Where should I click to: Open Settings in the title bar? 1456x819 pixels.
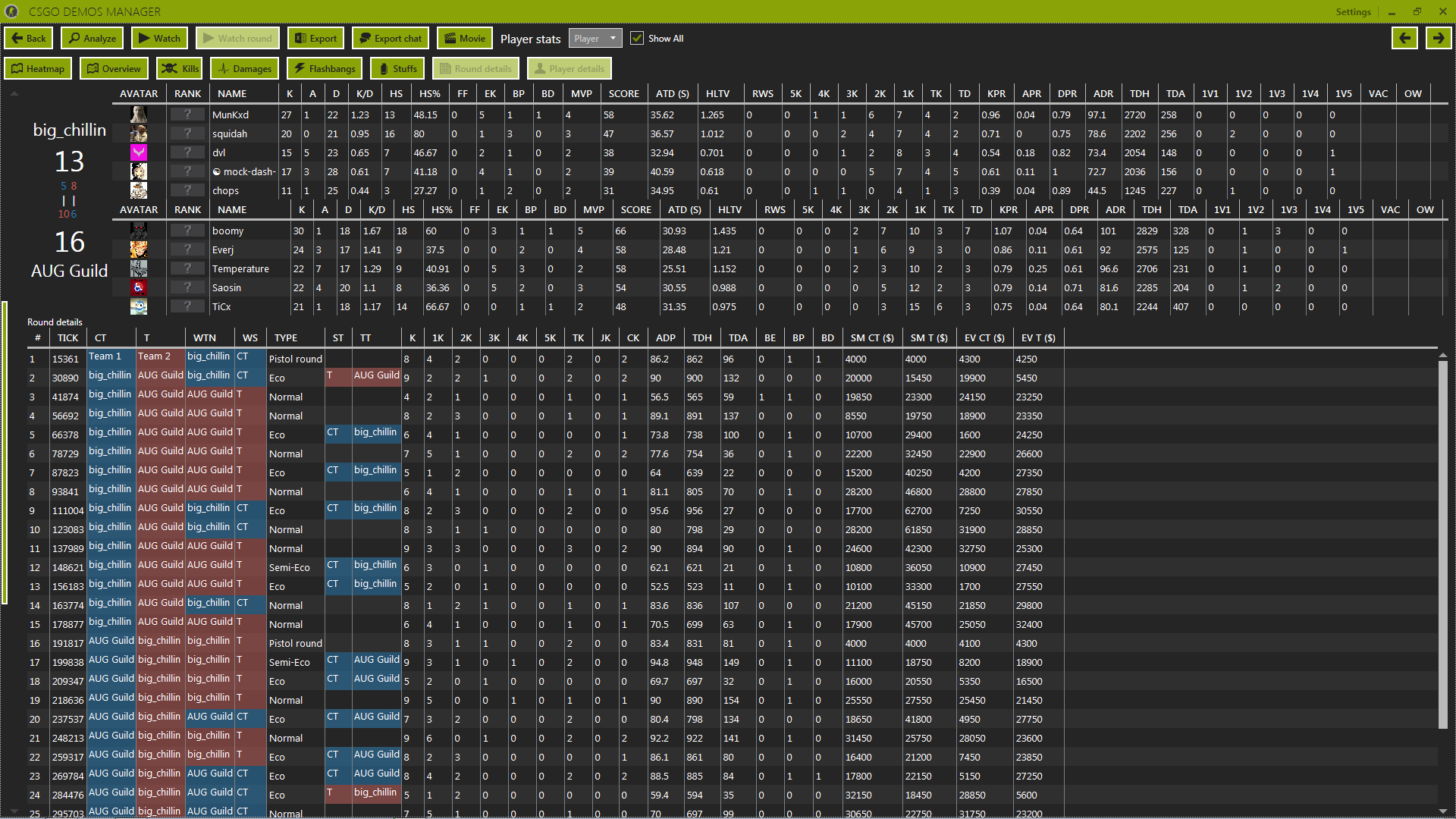[x=1353, y=11]
